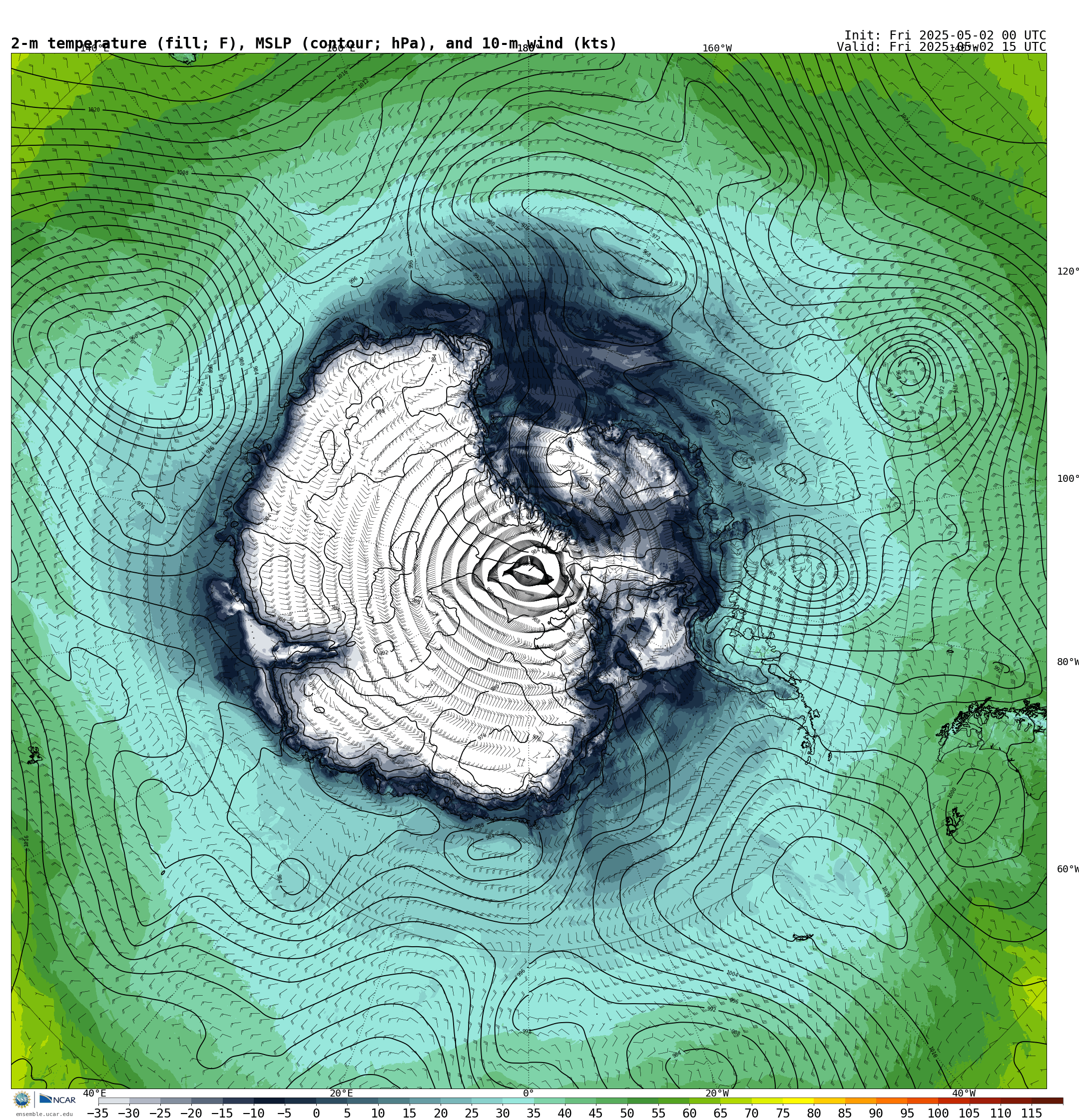Click the colorbar label "-35"
1079x1120 pixels.
click(98, 1113)
